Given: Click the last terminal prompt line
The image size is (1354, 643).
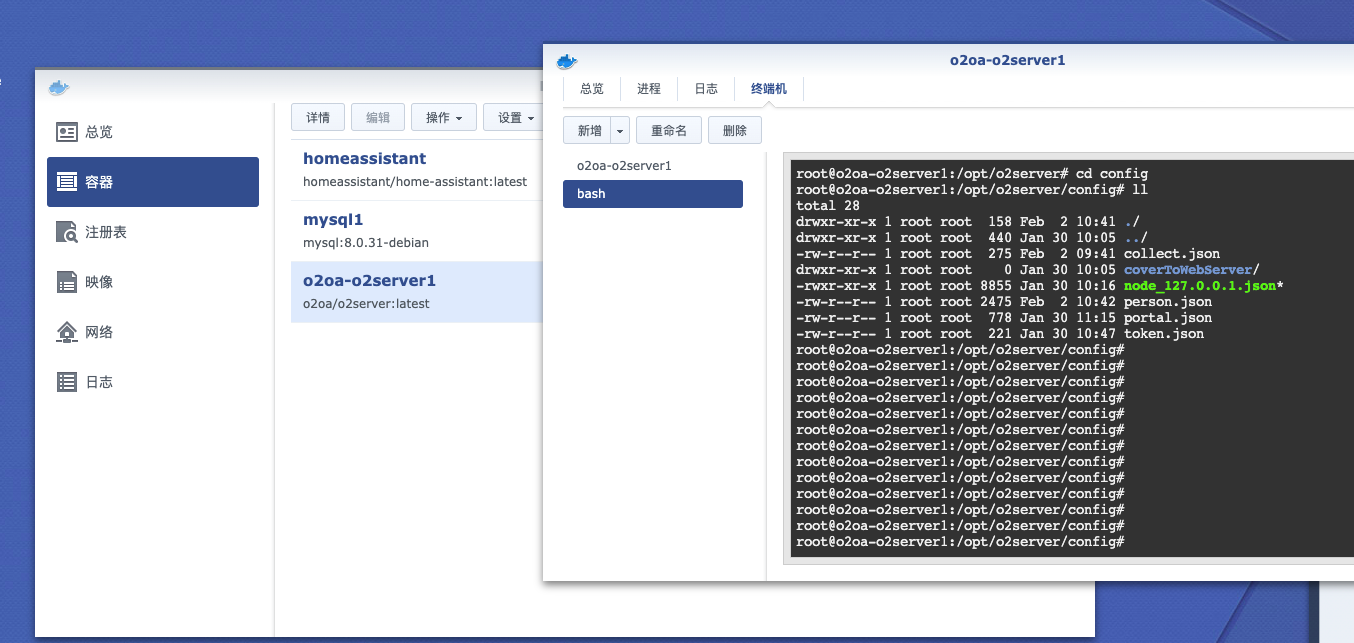Looking at the screenshot, I should pyautogui.click(x=960, y=542).
